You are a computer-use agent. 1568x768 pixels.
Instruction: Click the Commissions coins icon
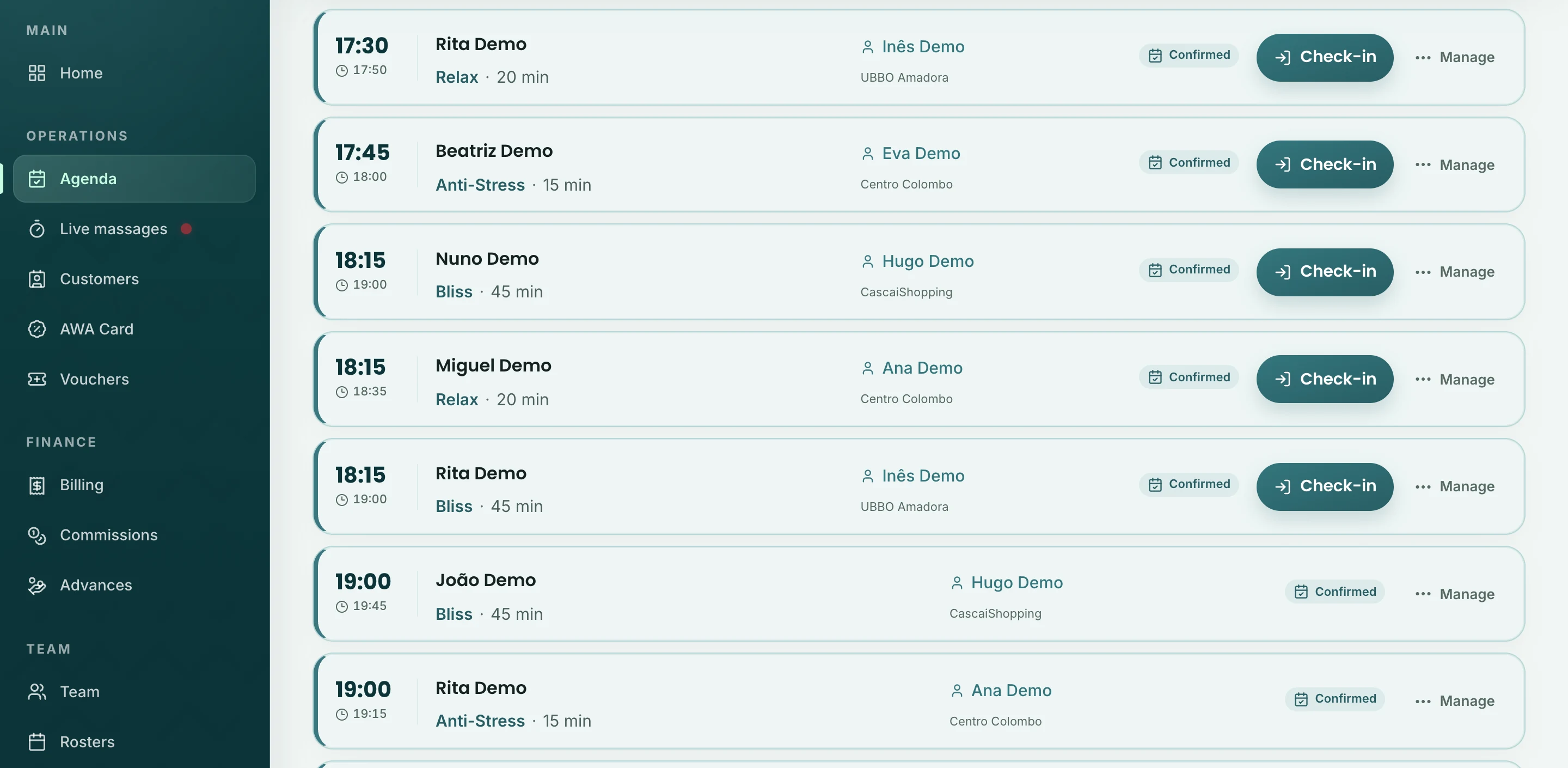coord(36,535)
